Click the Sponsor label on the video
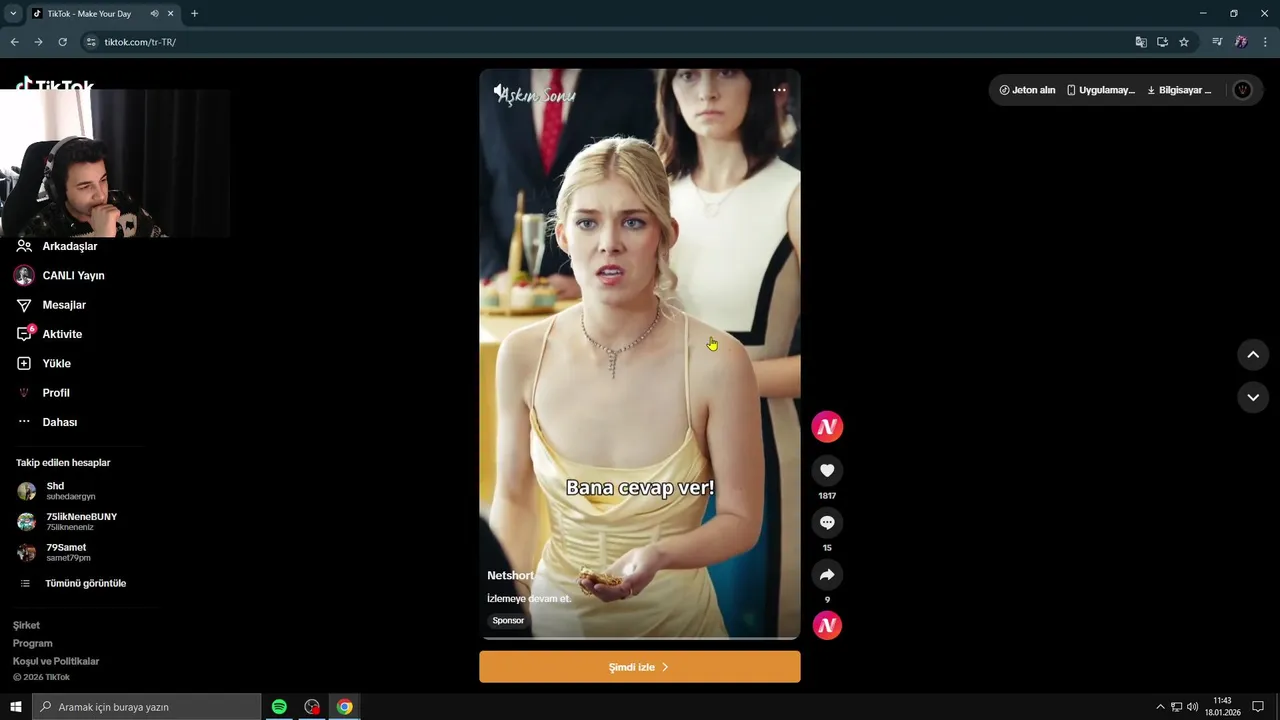The width and height of the screenshot is (1280, 720). pos(508,620)
